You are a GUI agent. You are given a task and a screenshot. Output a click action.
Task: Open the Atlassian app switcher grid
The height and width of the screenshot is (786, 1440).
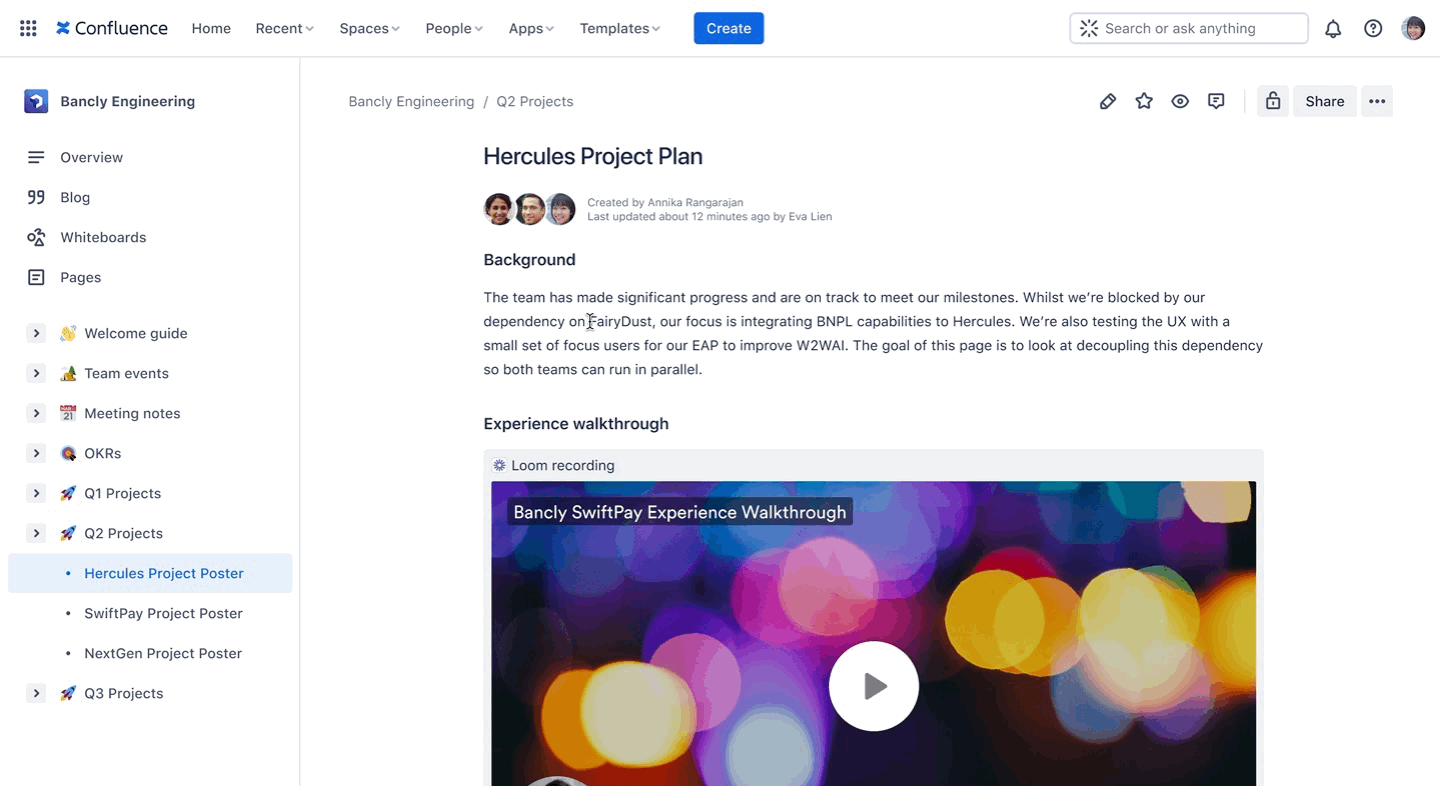(27, 28)
